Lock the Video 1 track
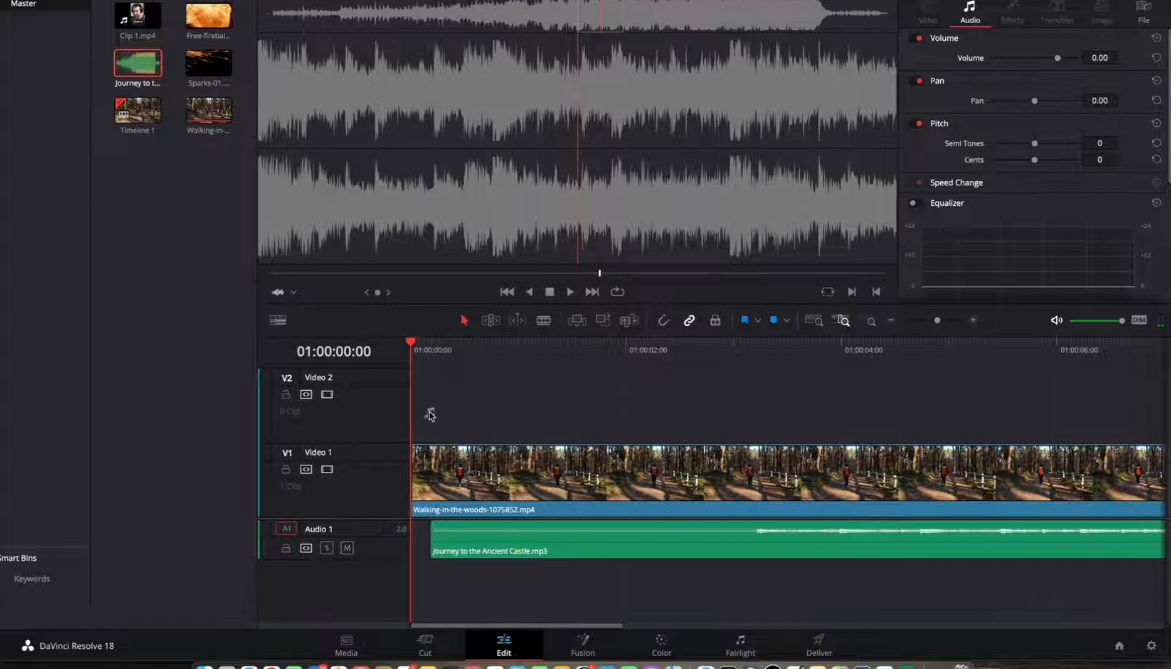The height and width of the screenshot is (669, 1171). click(x=285, y=469)
